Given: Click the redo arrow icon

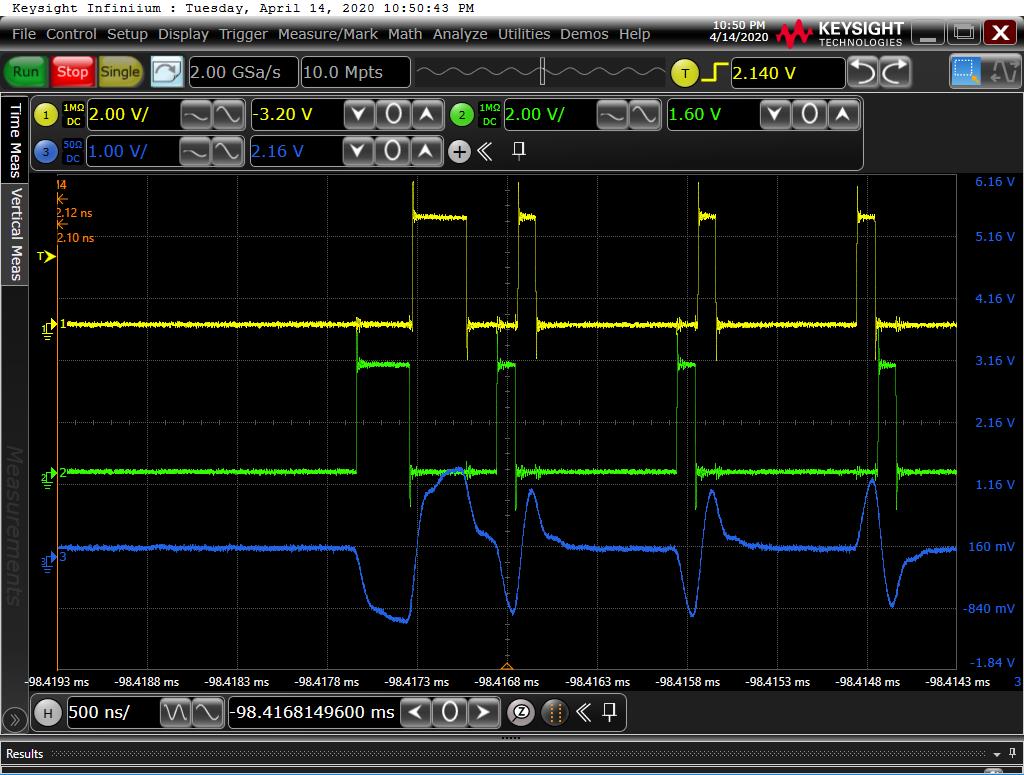Looking at the screenshot, I should [895, 72].
